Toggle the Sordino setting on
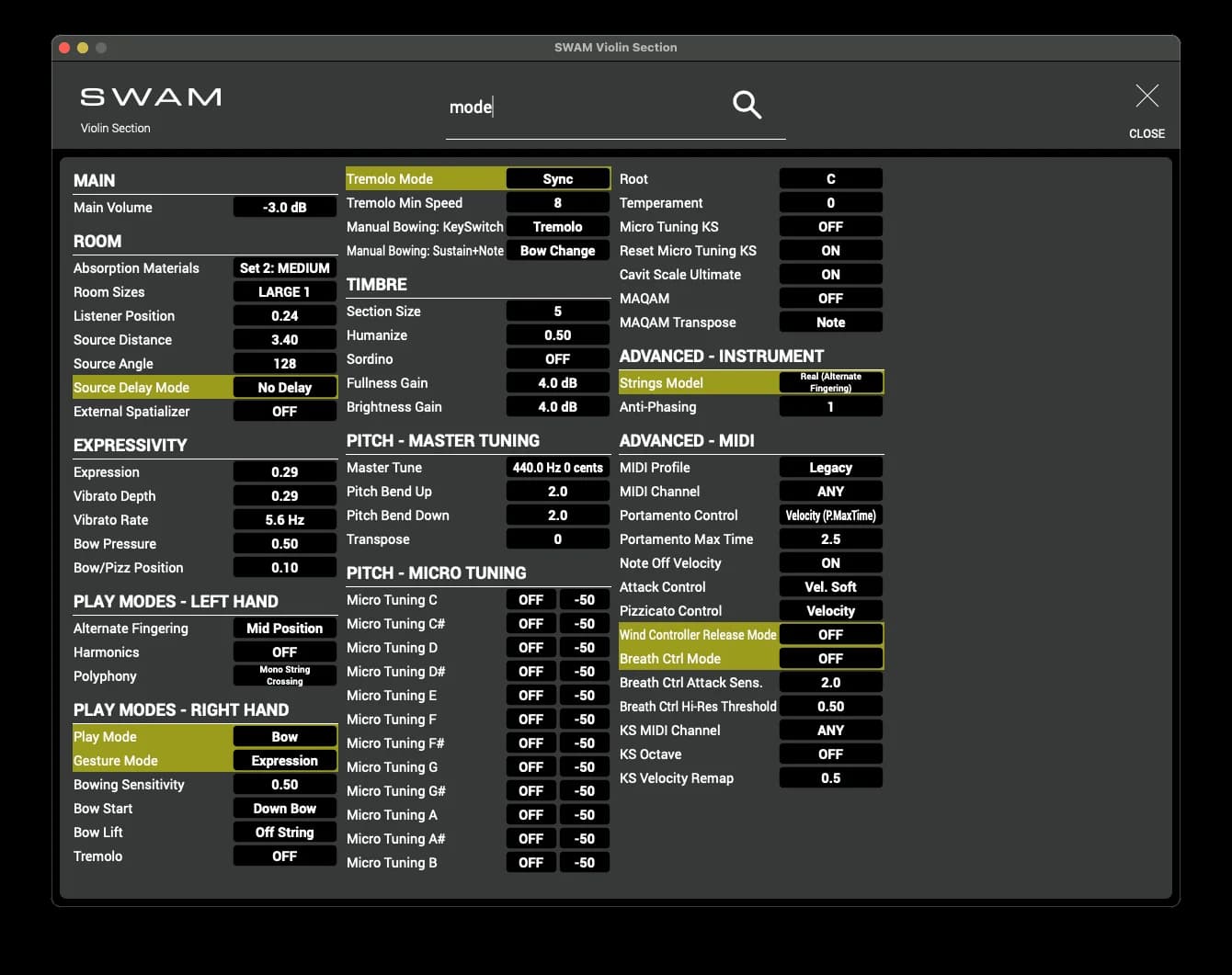Screen dimensions: 1232x975 pyautogui.click(x=557, y=358)
